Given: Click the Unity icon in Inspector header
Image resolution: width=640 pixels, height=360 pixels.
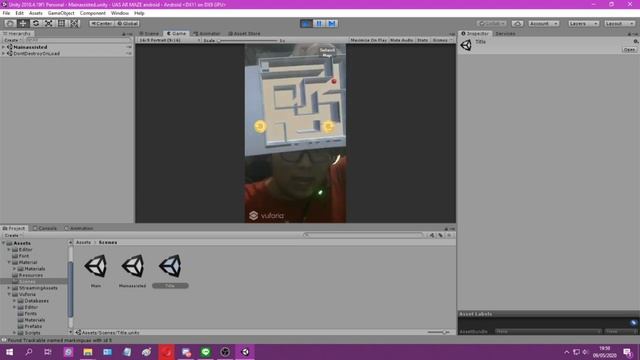Looking at the screenshot, I should [466, 45].
